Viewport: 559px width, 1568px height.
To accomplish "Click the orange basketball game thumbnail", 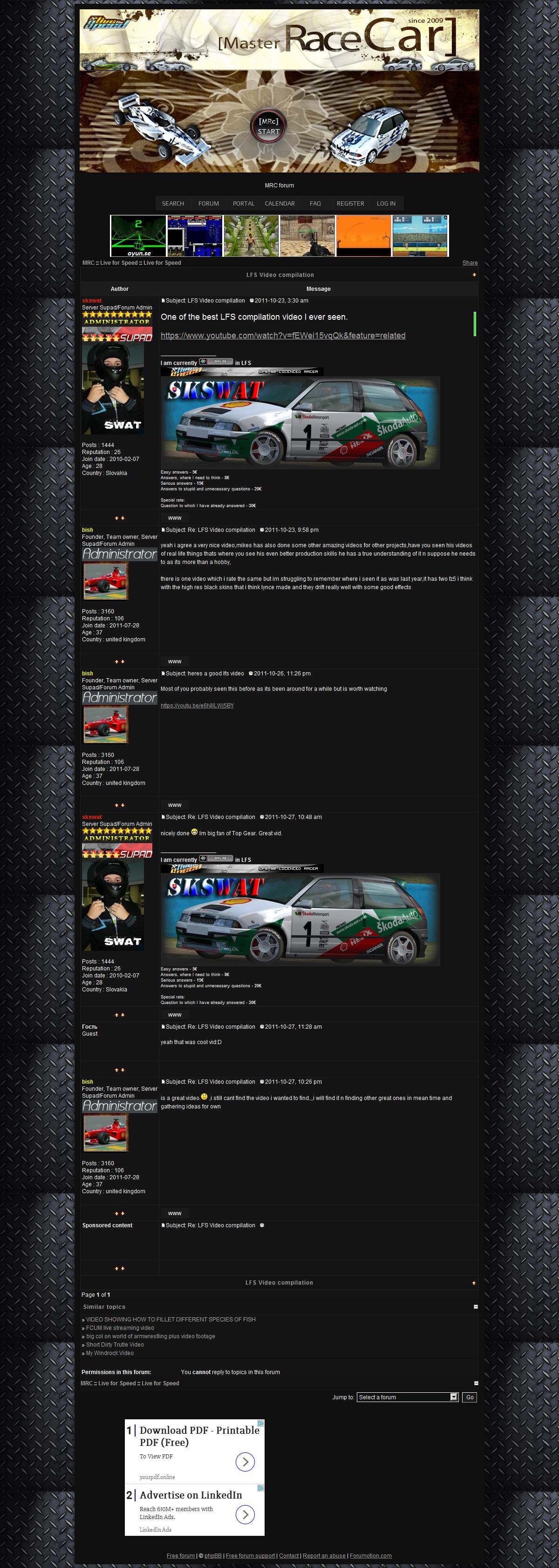I will coord(363,235).
